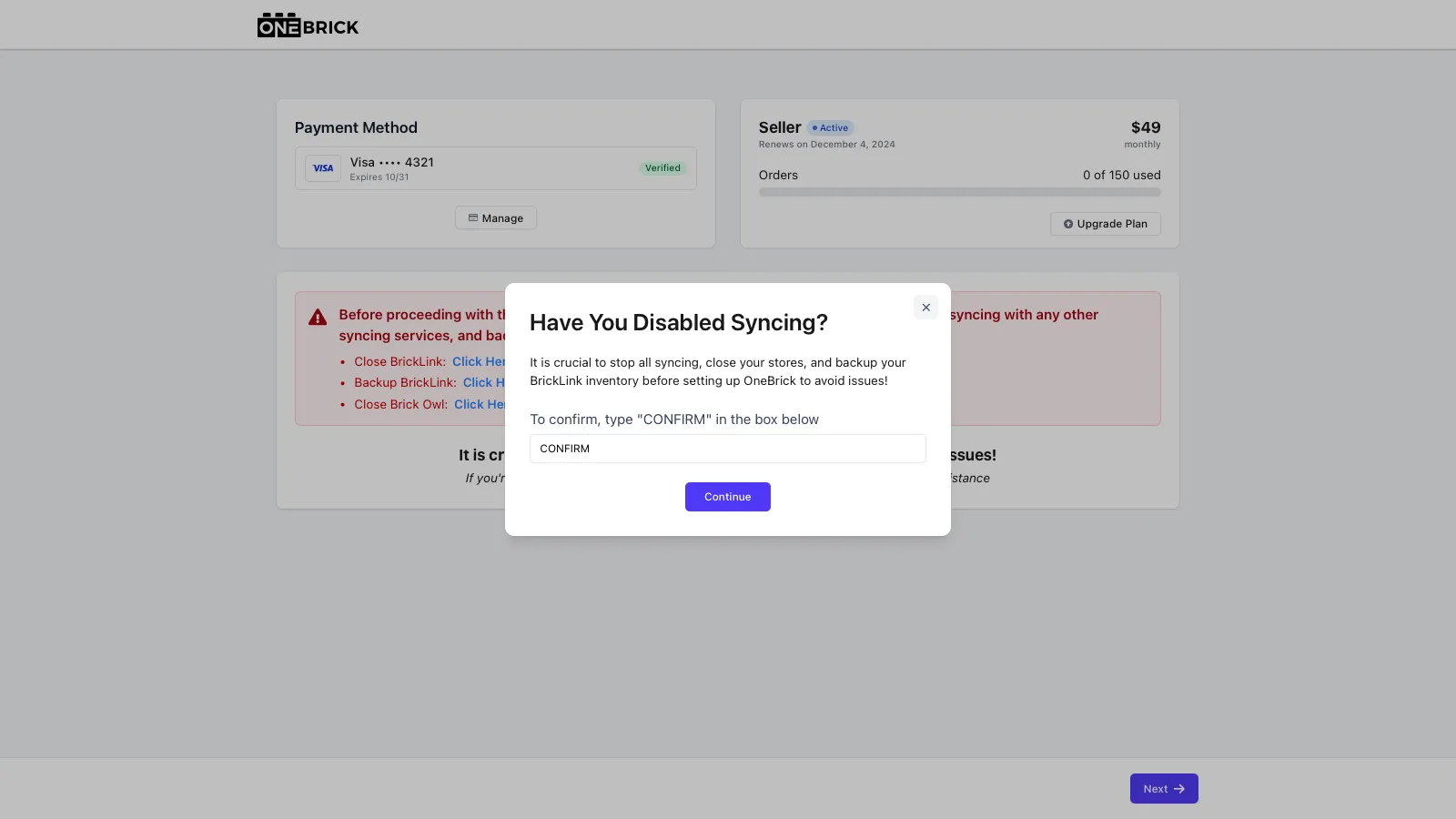The height and width of the screenshot is (819, 1456).
Task: Open the Close BrickLink 'Click Here' link
Action: (479, 361)
